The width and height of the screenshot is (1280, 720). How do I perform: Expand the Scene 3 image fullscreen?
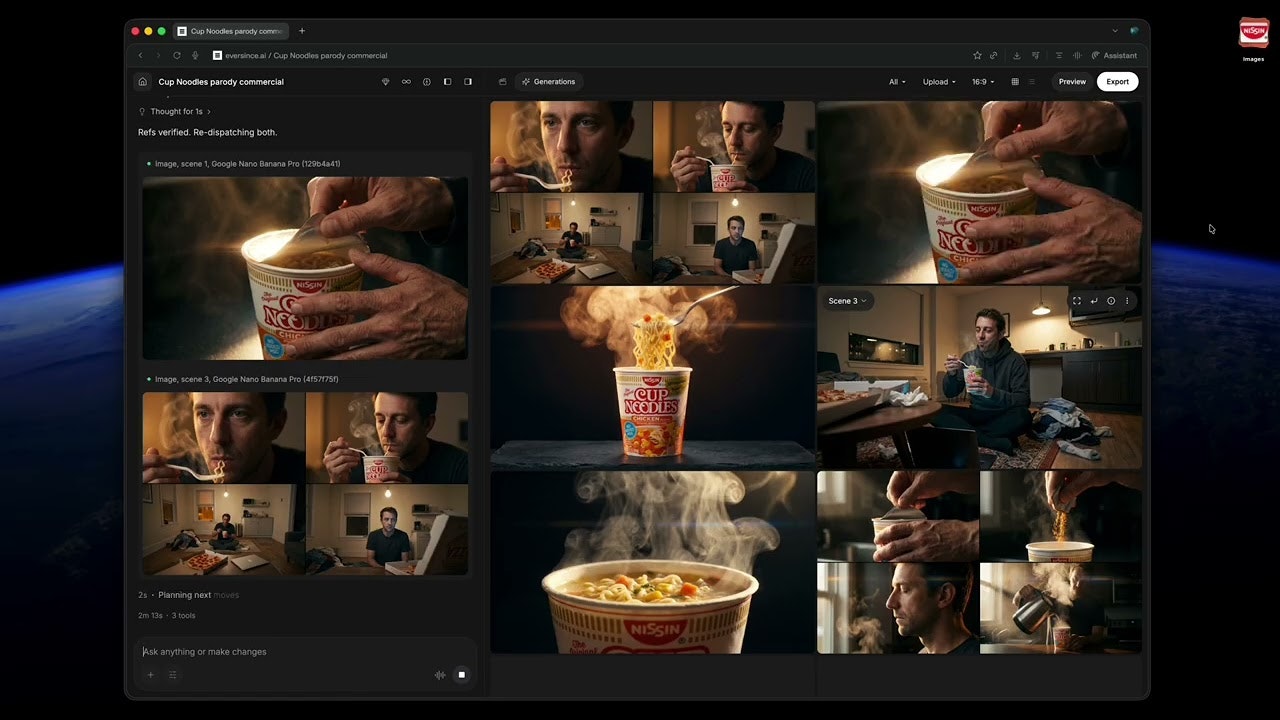point(1077,301)
